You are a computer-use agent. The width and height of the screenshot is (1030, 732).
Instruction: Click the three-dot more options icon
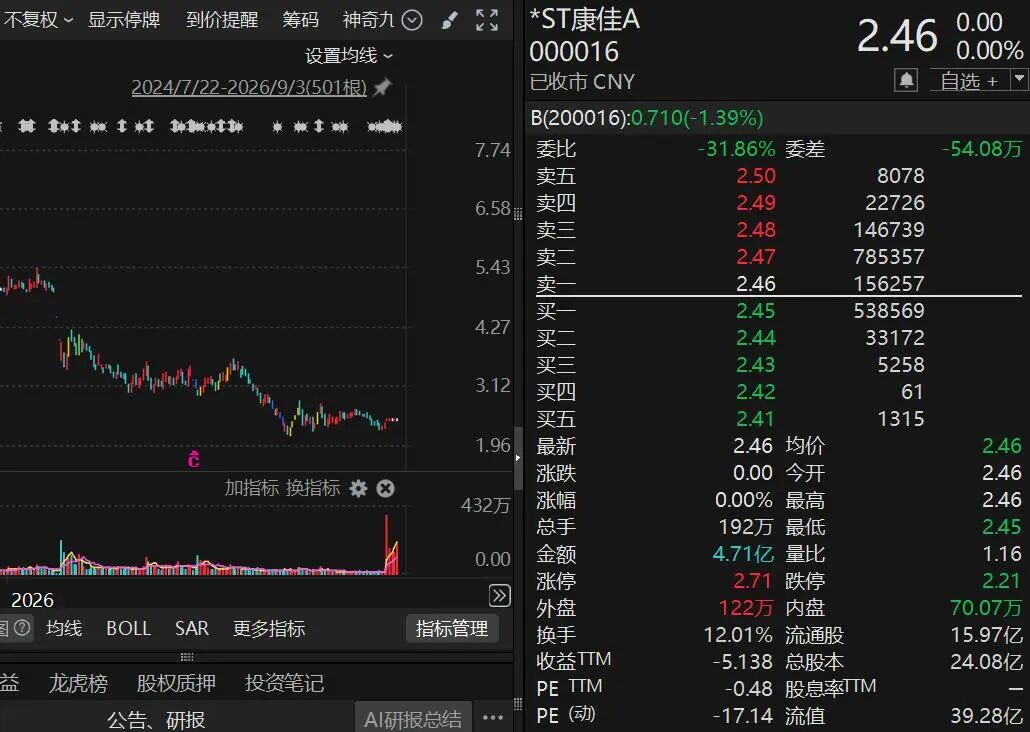pos(493,718)
